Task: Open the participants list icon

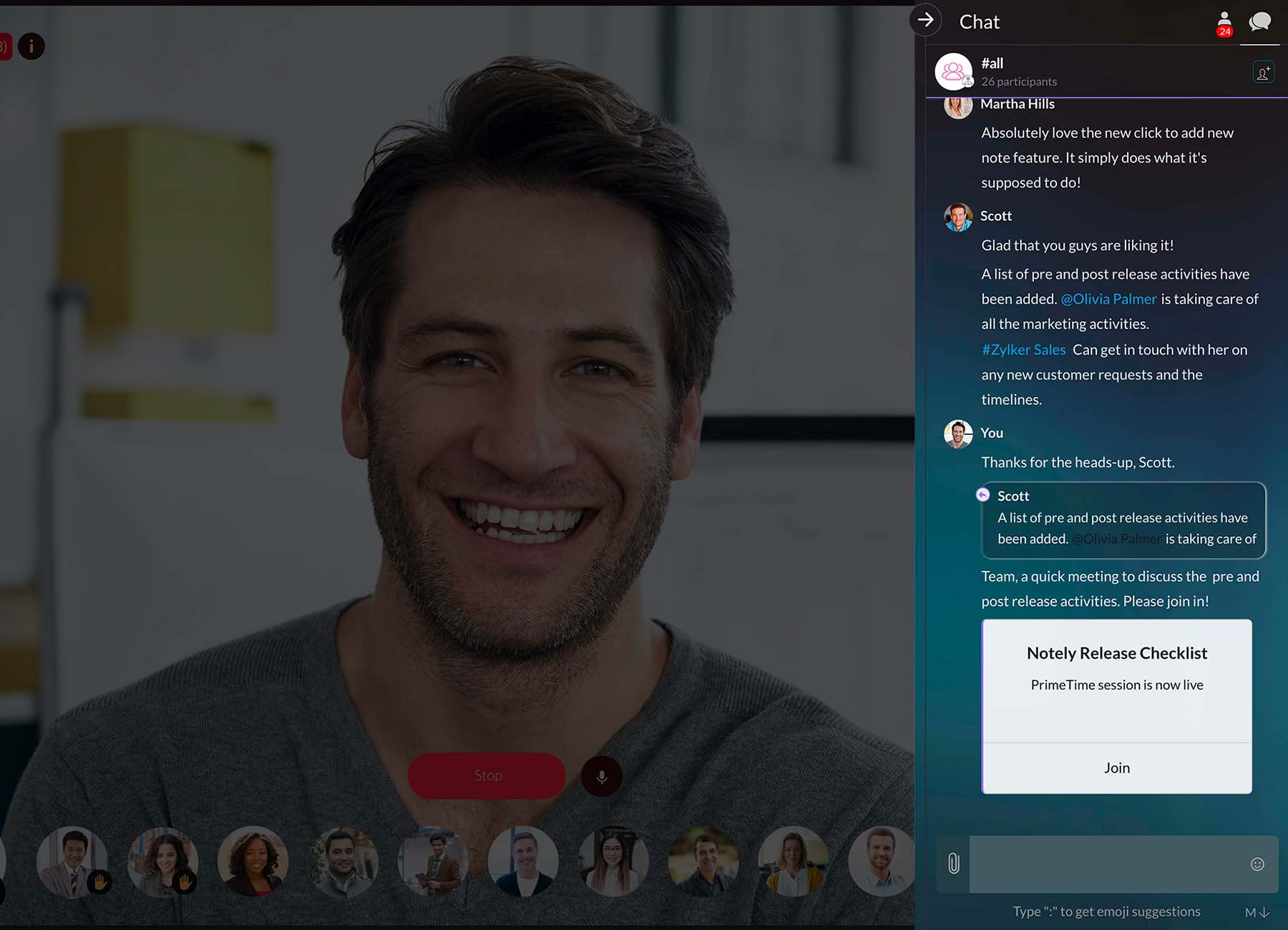Action: pos(1224,23)
